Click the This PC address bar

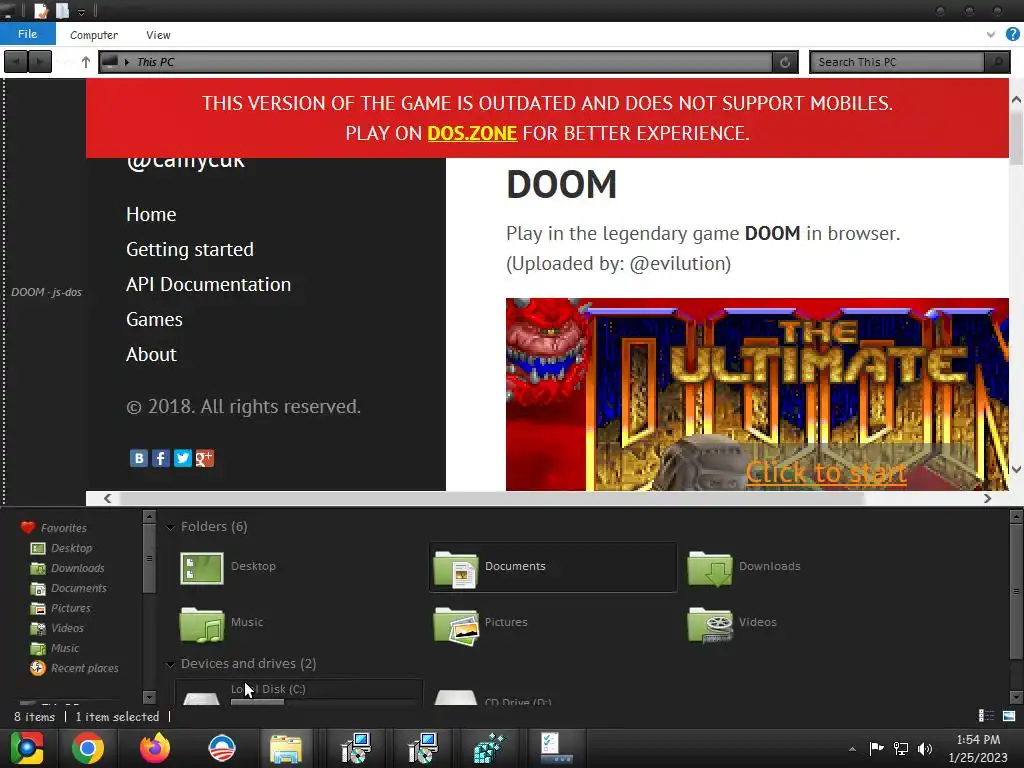coord(435,62)
